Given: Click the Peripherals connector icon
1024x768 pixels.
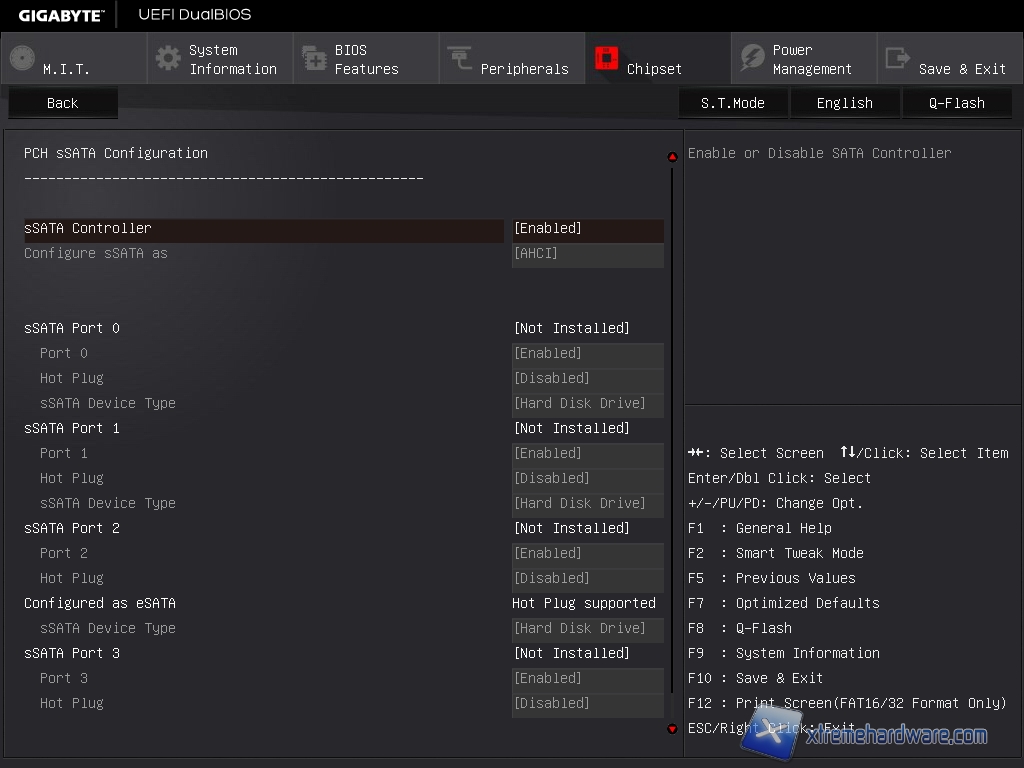Looking at the screenshot, I should click(460, 58).
